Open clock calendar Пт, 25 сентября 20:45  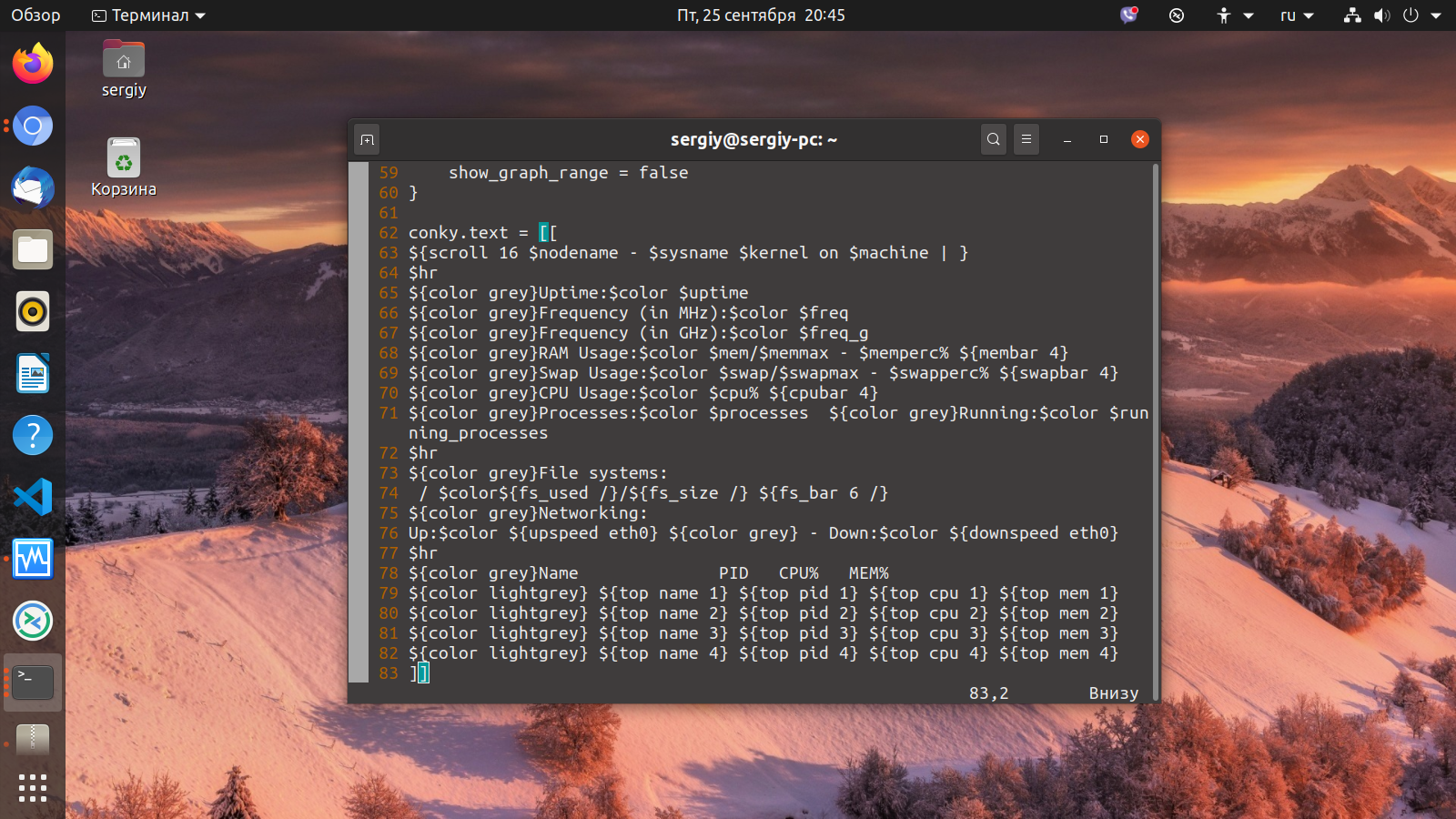coord(761,15)
